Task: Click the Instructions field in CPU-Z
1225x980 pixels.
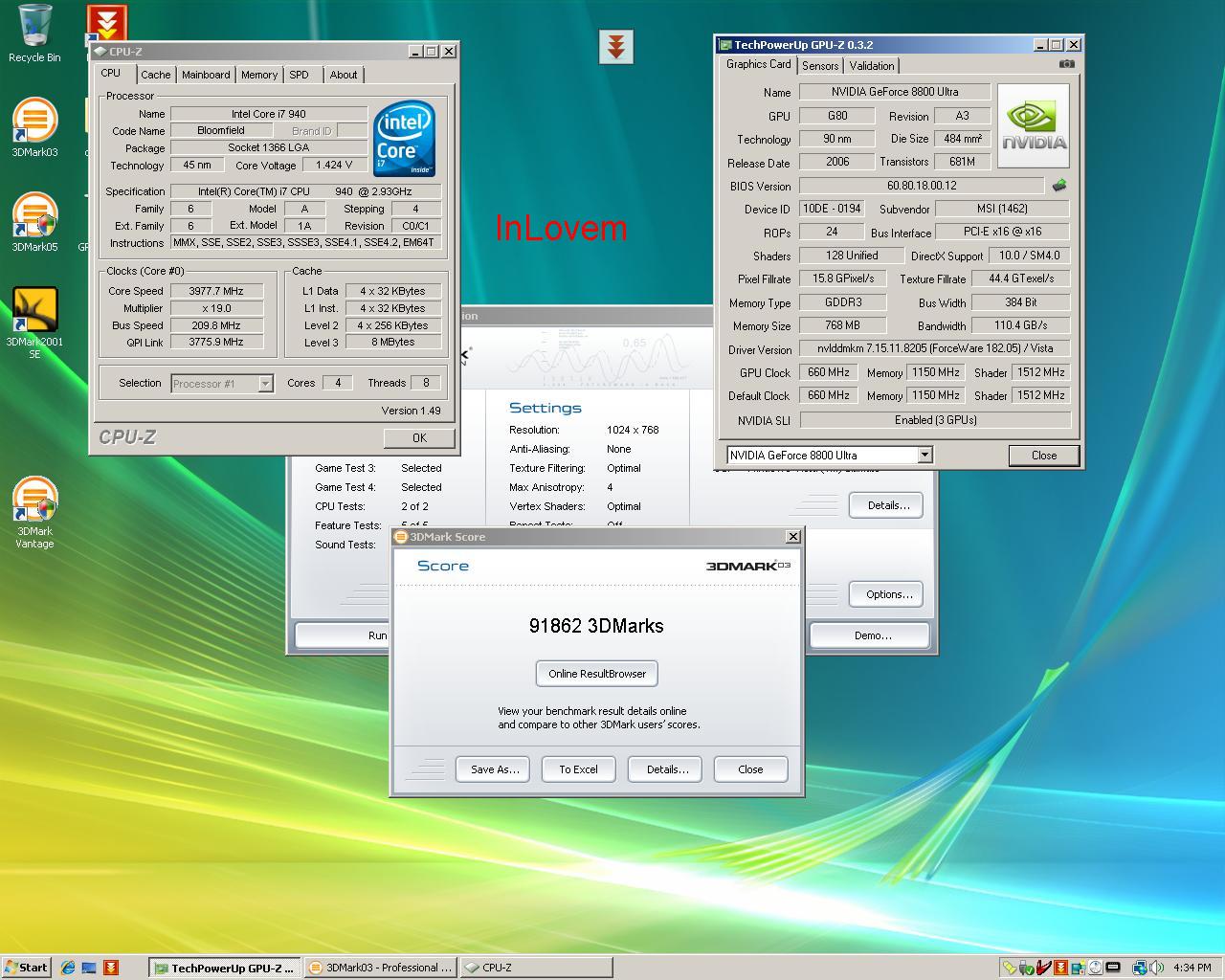Action: pos(305,243)
